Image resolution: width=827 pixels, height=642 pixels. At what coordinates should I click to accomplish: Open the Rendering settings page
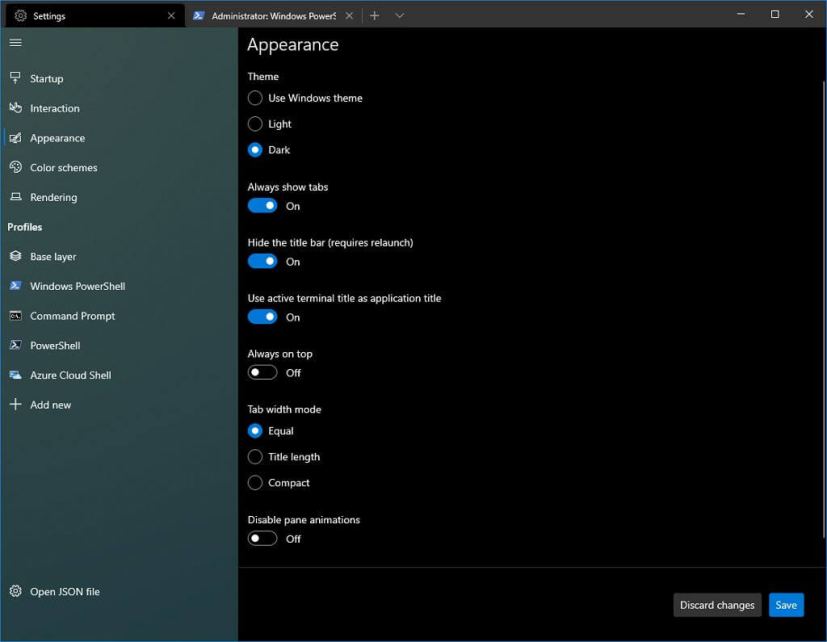click(119, 197)
